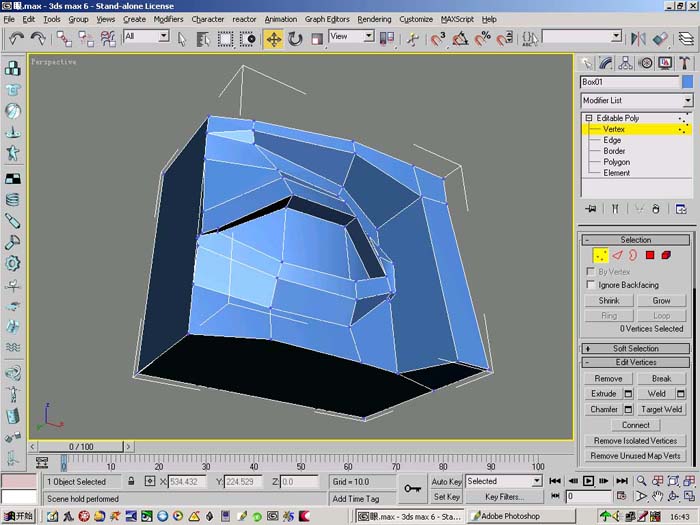The height and width of the screenshot is (525, 700).
Task: Open the Motion panel tab
Action: click(646, 63)
